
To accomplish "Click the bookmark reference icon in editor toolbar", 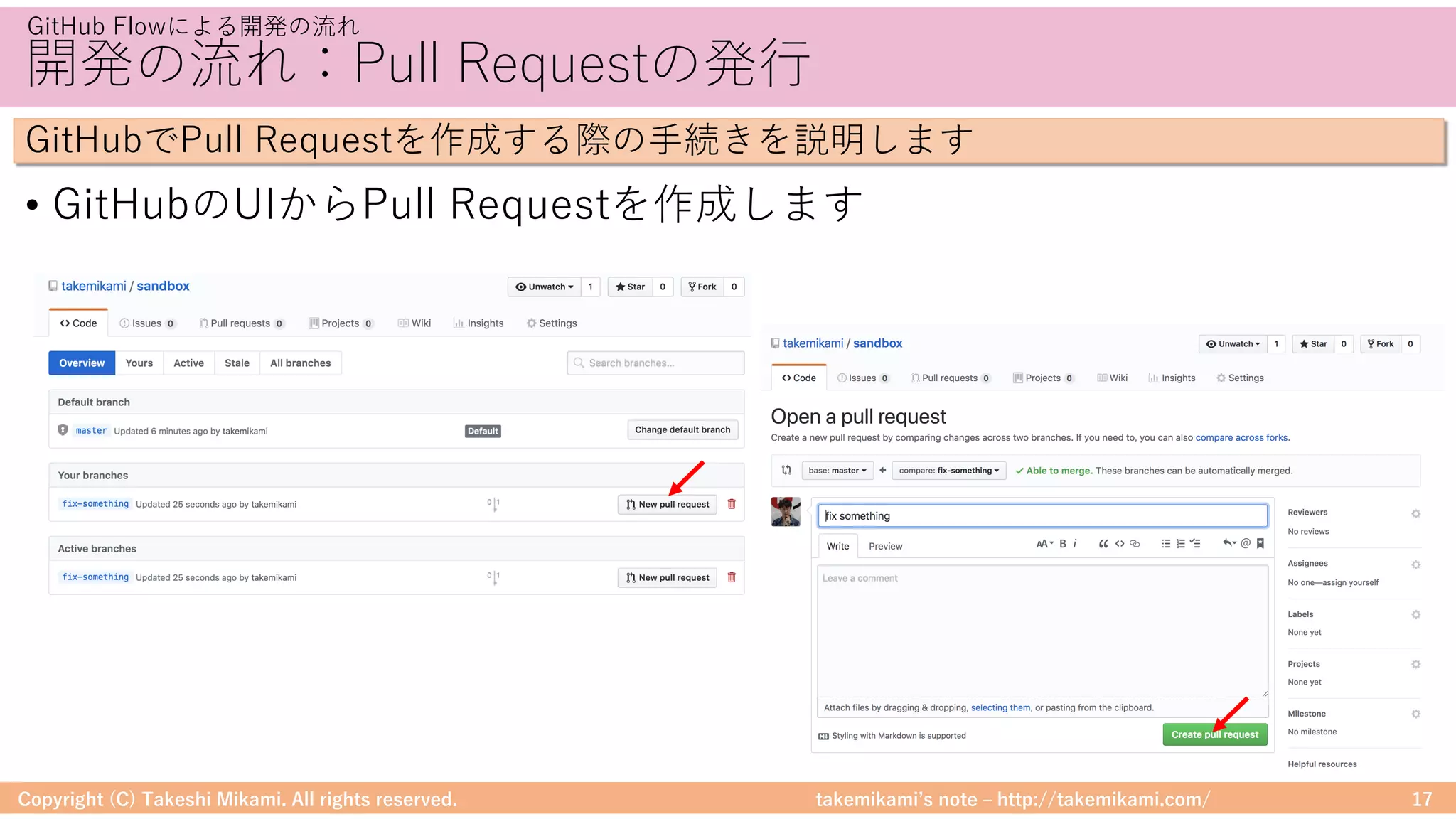I will pos(1260,544).
